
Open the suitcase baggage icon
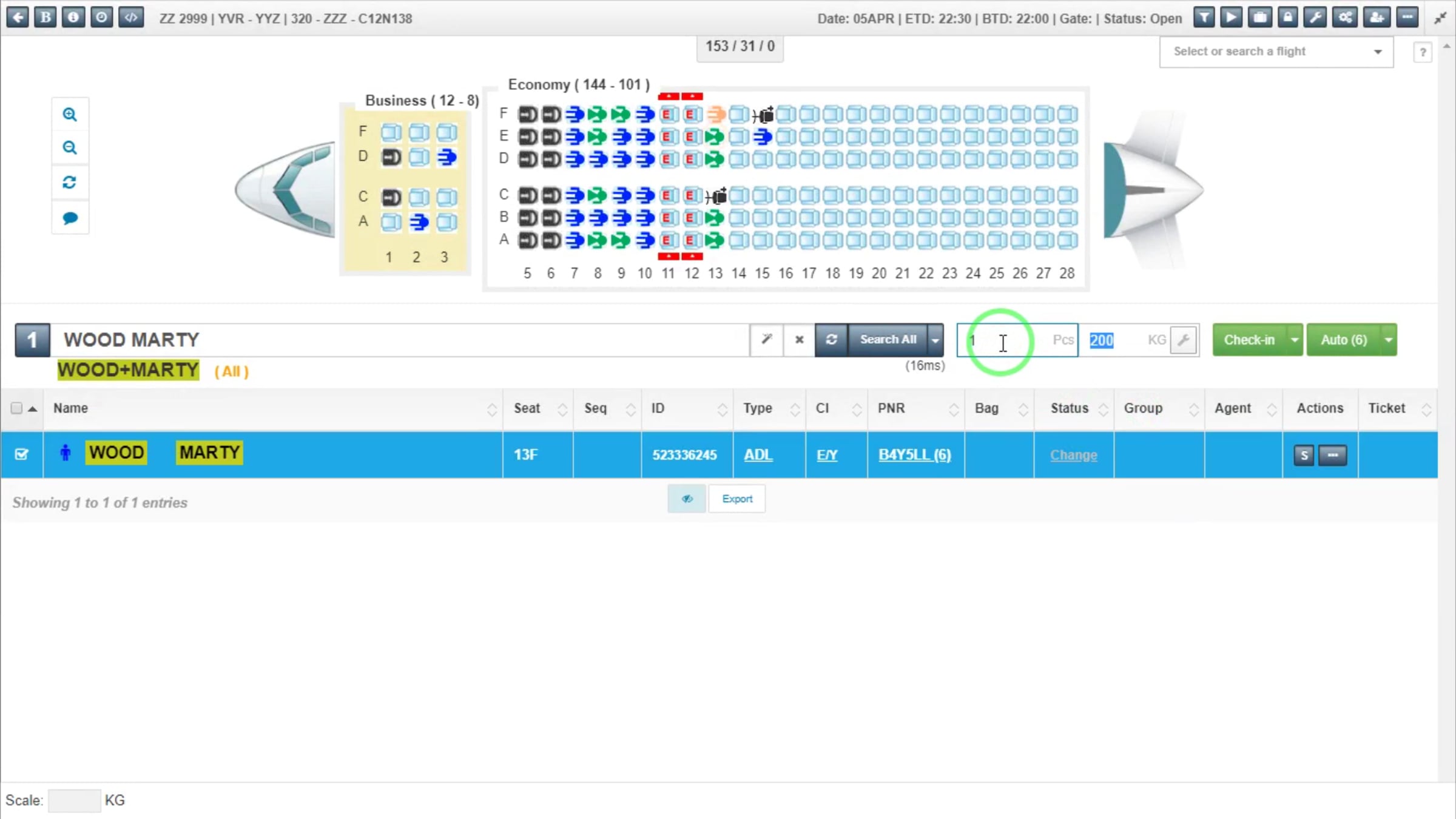[x=1260, y=18]
